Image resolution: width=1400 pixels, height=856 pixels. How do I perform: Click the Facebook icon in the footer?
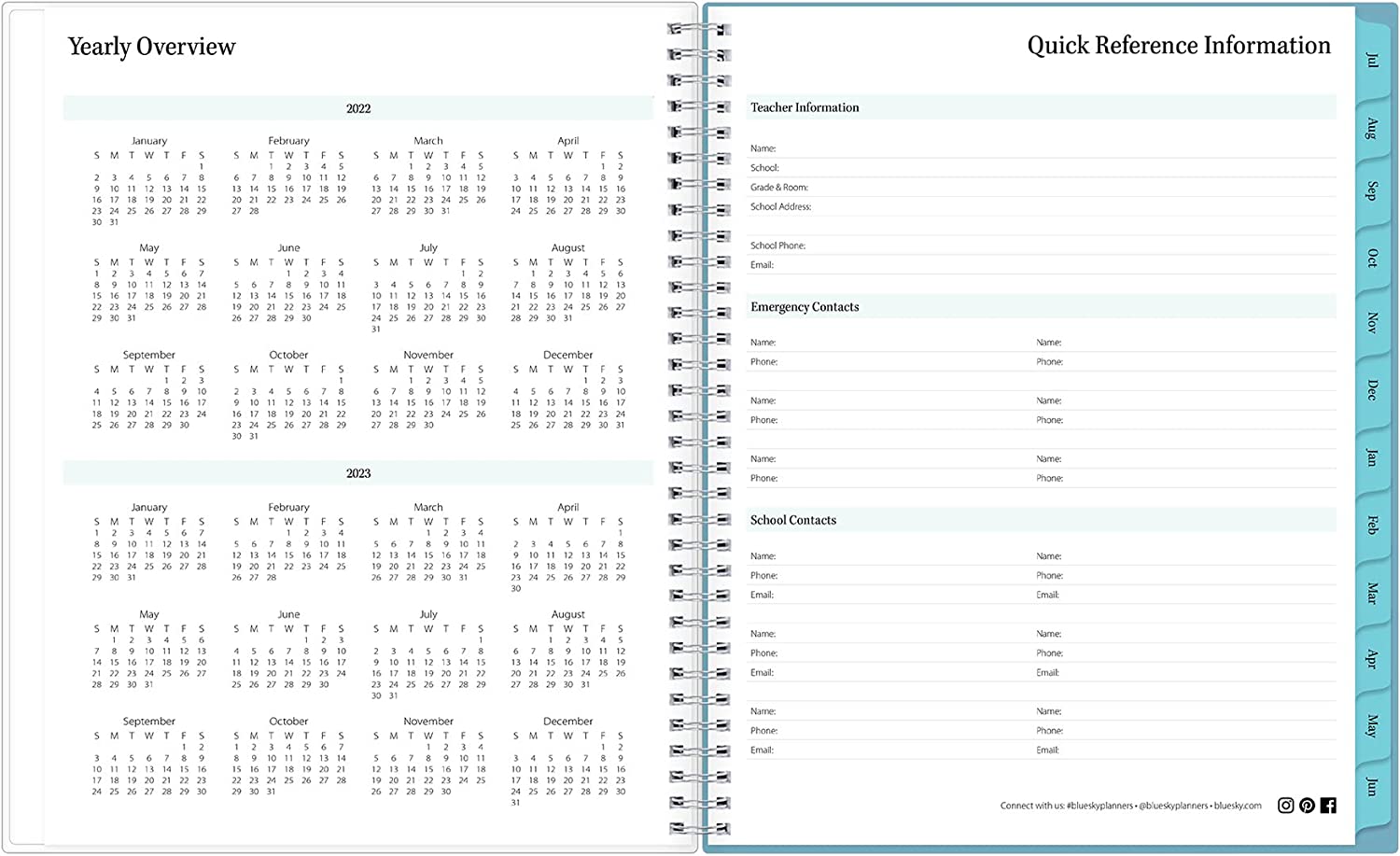coord(1328,806)
